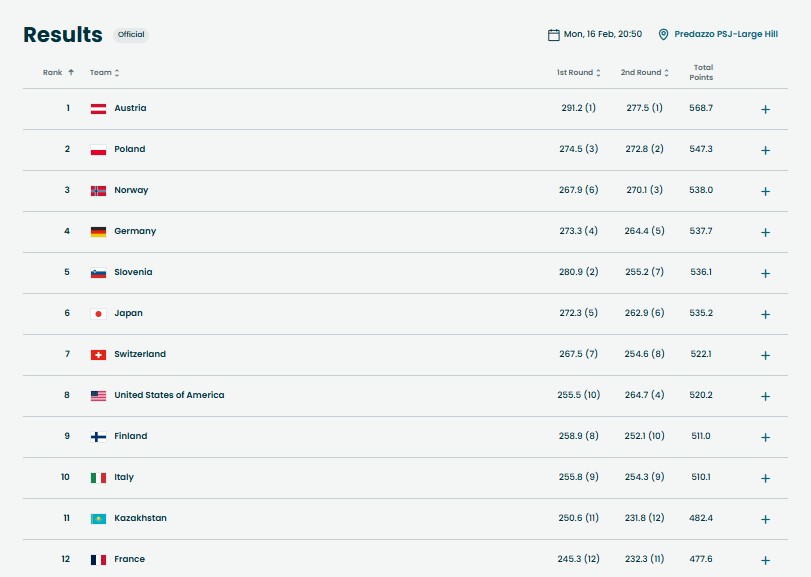Sort by 1st Round scores
Screen dimensions: 811x577
(x=579, y=72)
